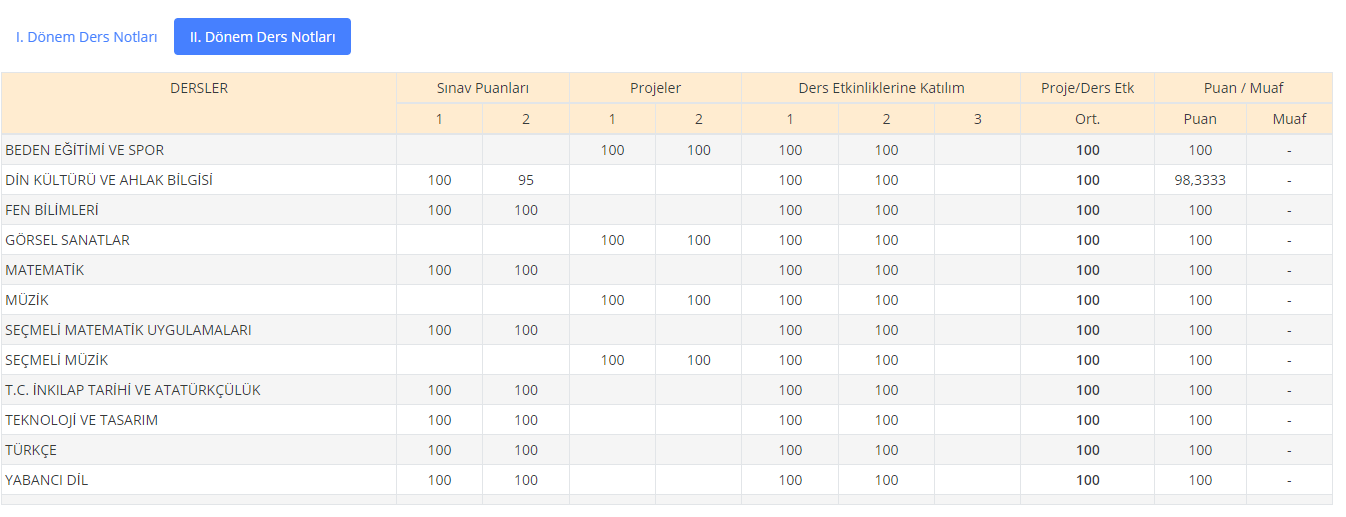Click T.C. İNKILAP TARİHİ VE ATATÜRKÇÜLÜK
Viewport: 1346px width, 517px height.
[x=133, y=390]
